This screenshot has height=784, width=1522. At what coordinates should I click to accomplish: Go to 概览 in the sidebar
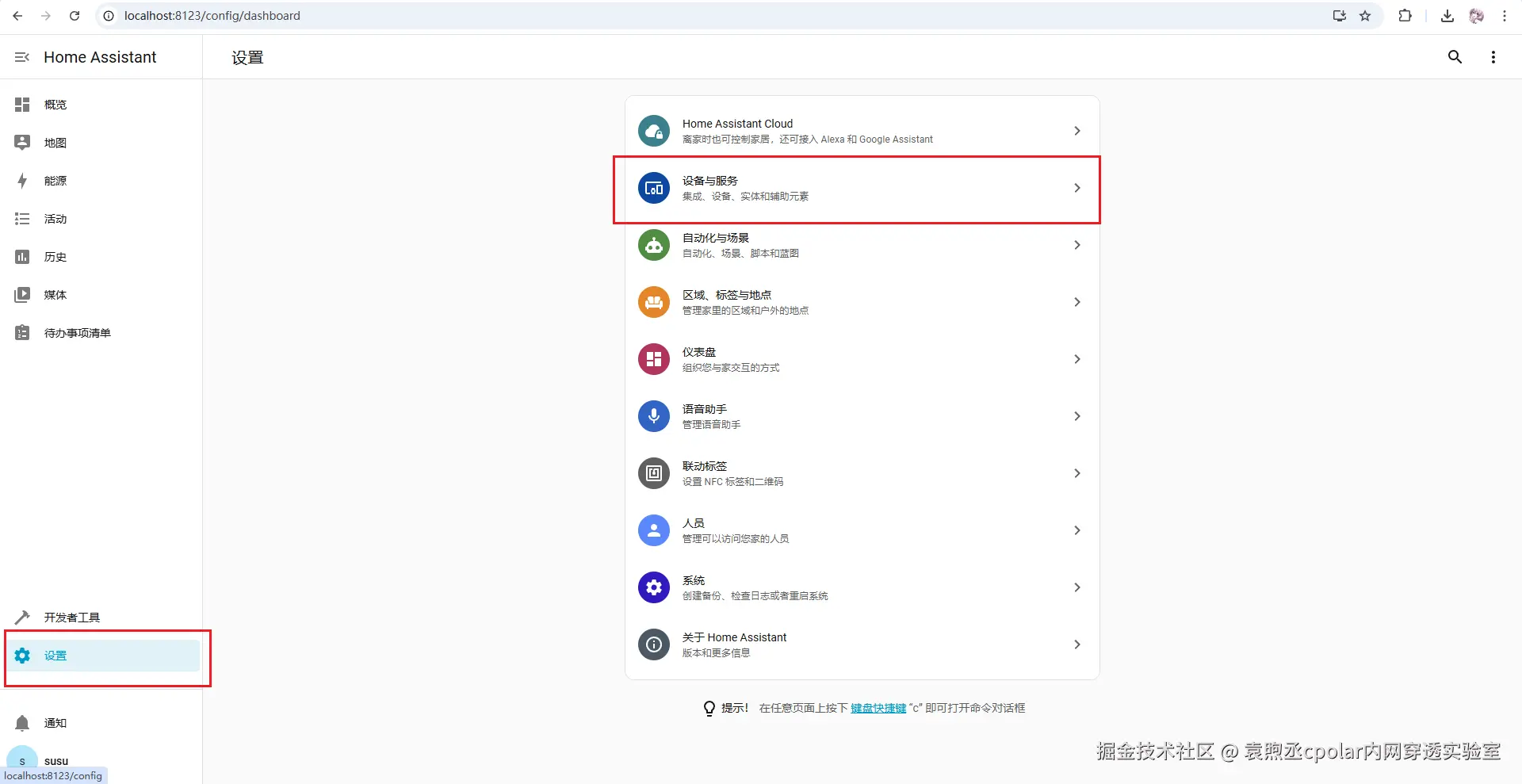coord(101,105)
